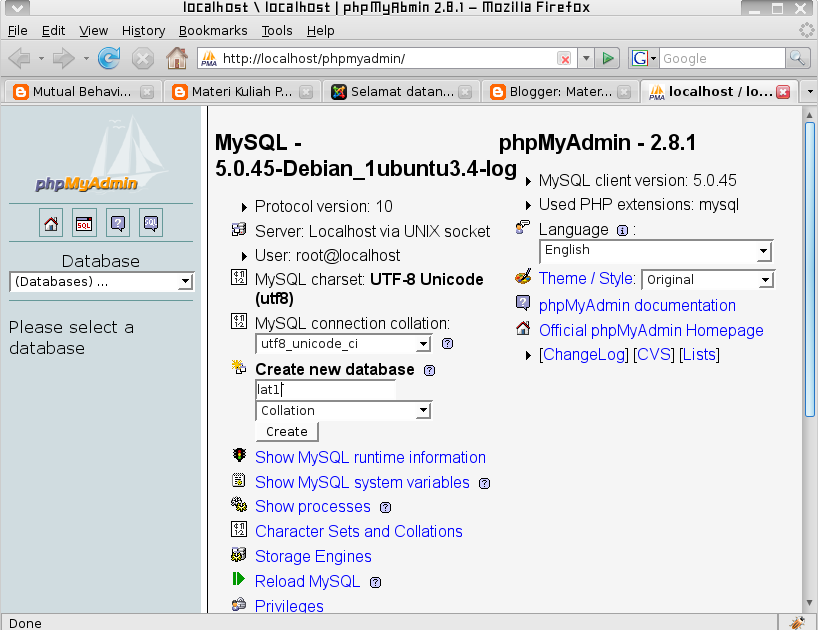Open the list all tabs dropdown

click(810, 92)
